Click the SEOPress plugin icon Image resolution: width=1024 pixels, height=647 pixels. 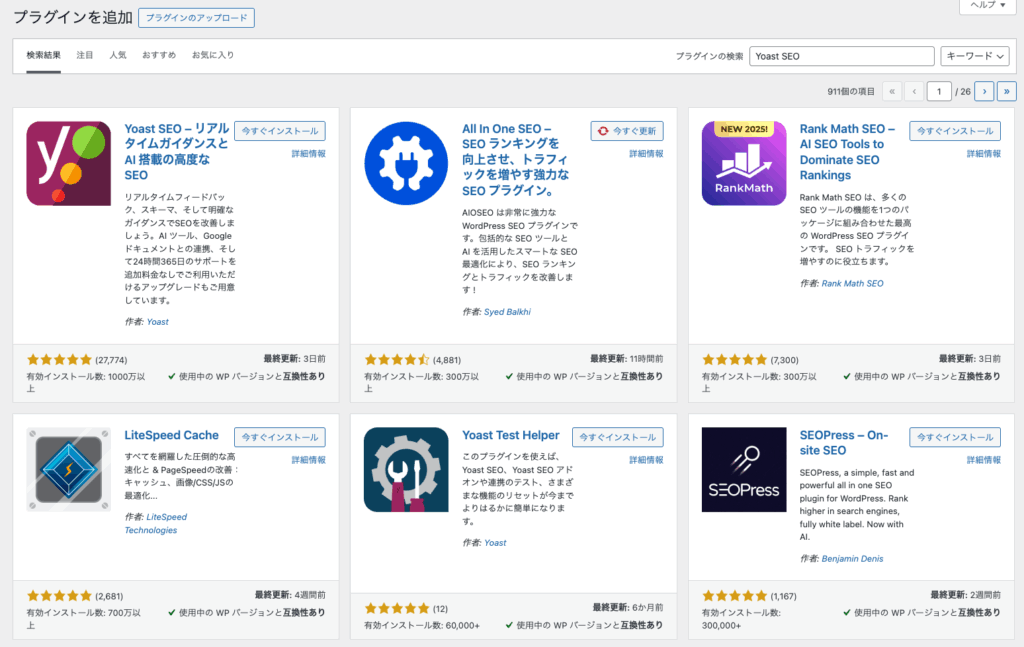click(x=743, y=469)
